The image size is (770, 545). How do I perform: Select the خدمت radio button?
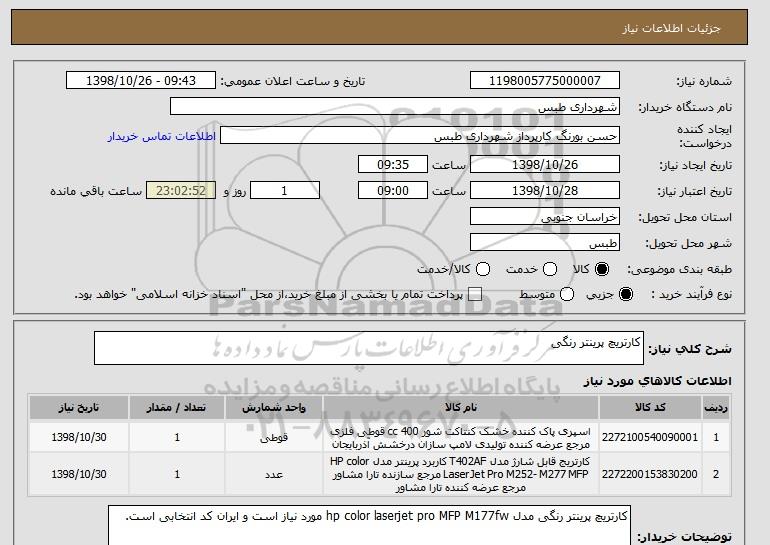tap(550, 269)
